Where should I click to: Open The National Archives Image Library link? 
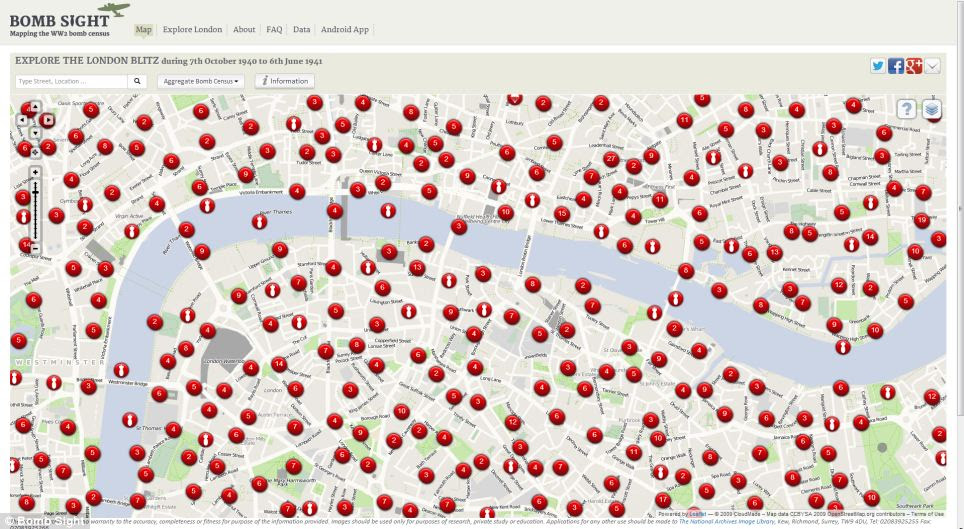point(727,522)
